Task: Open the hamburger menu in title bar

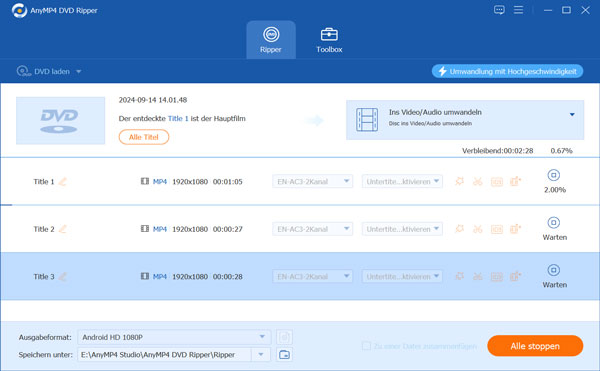Action: pos(518,10)
